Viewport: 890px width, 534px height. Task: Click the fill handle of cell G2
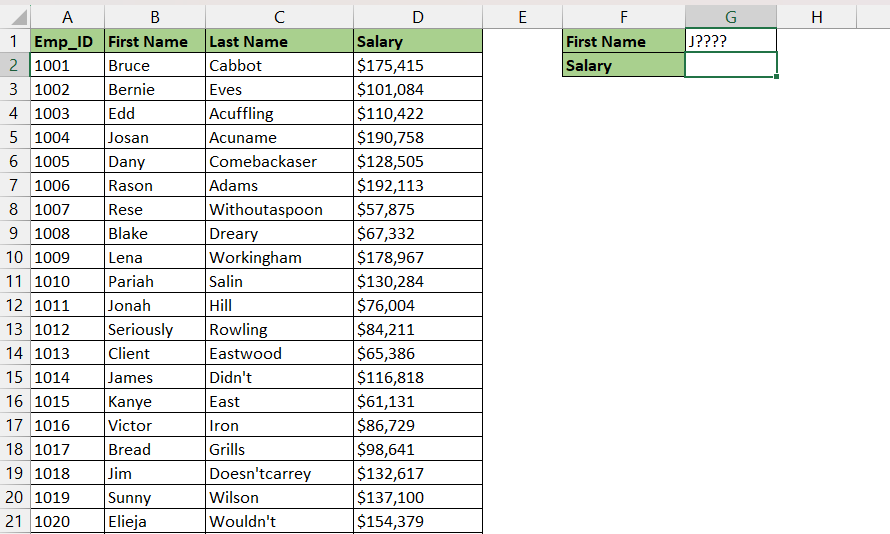coord(776,77)
